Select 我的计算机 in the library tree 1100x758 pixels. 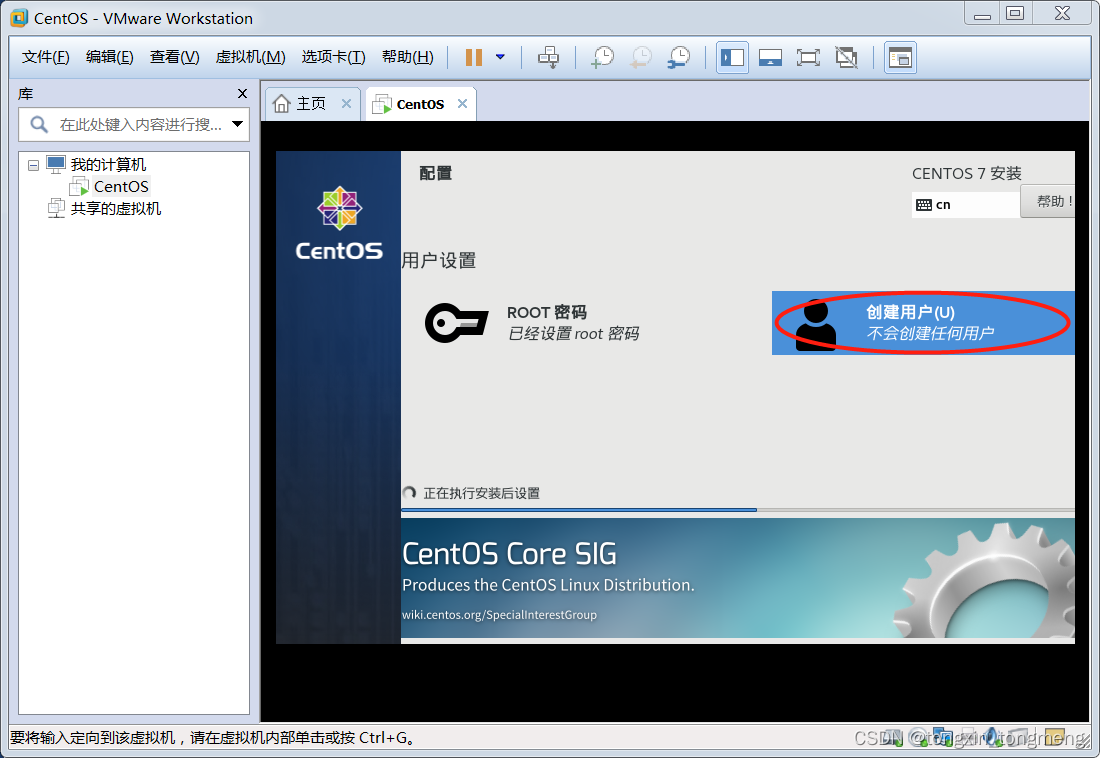(x=108, y=165)
